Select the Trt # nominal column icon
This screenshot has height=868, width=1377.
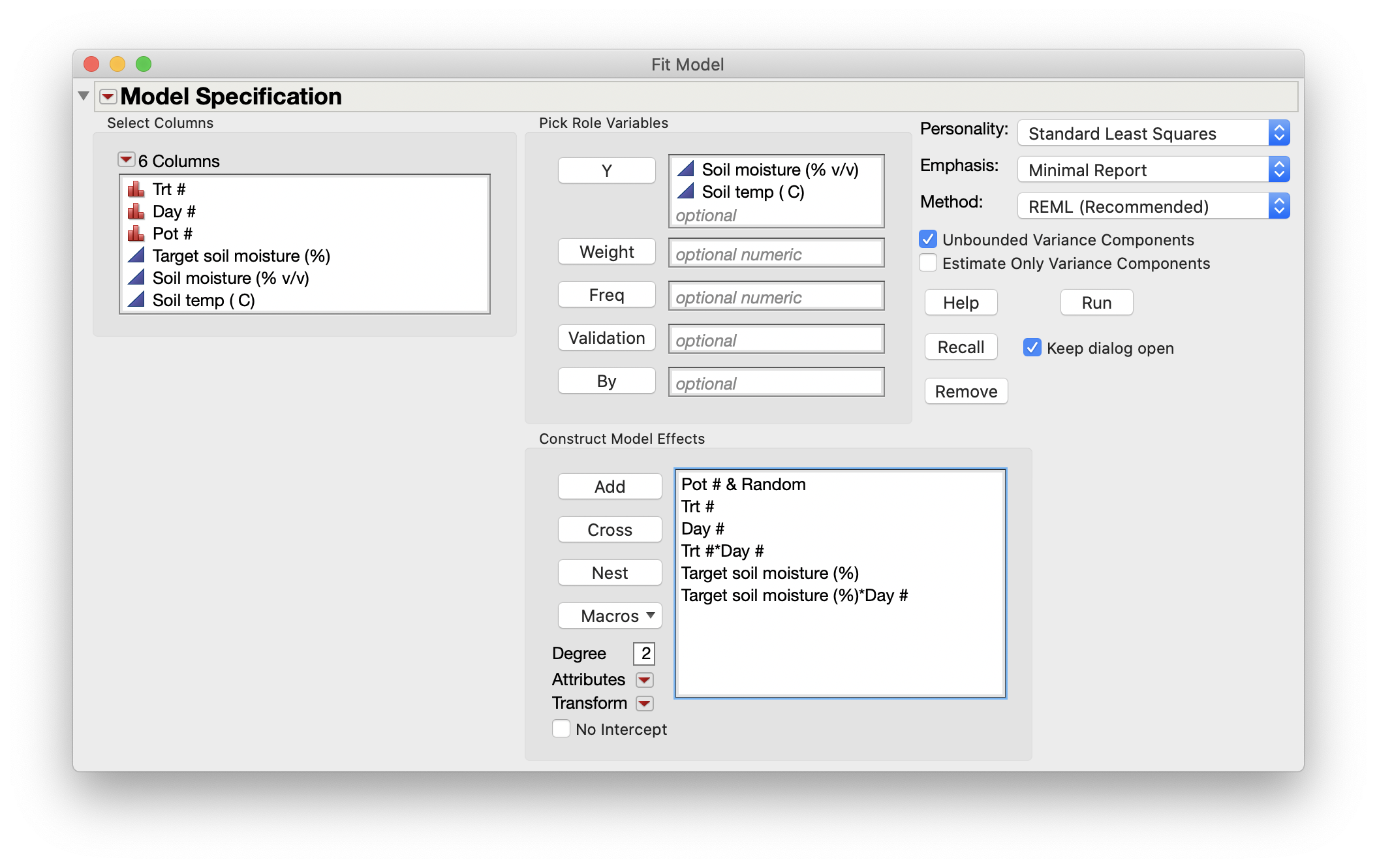tap(136, 189)
